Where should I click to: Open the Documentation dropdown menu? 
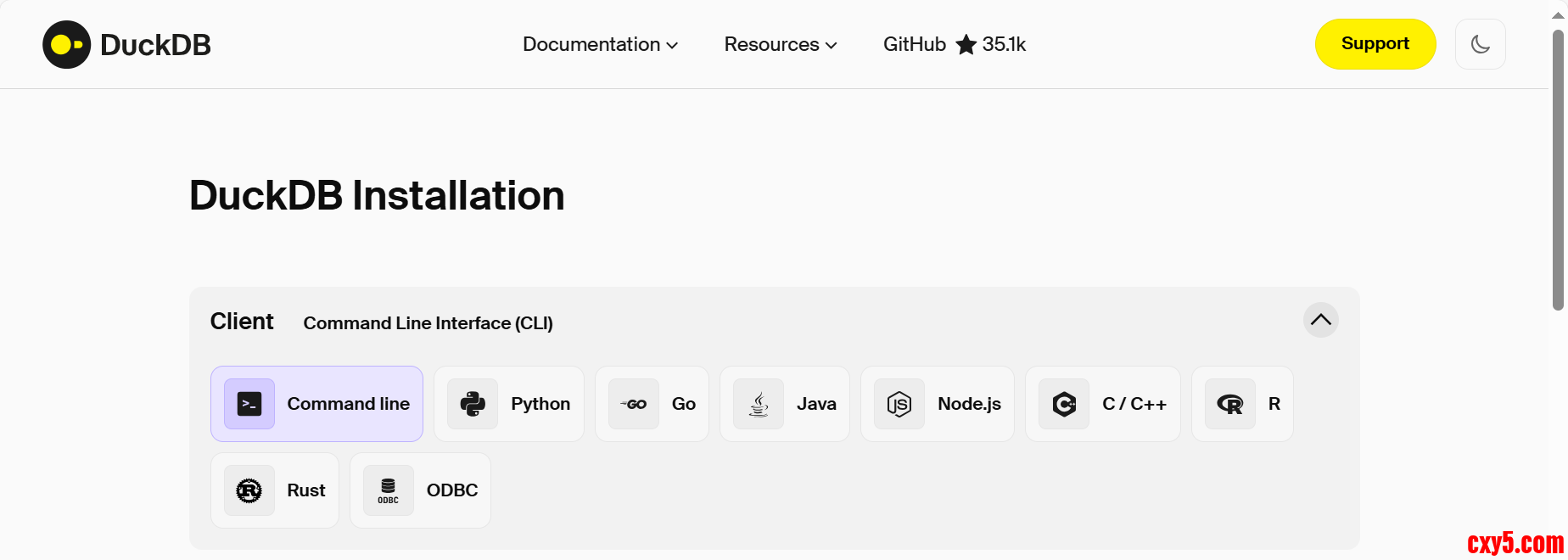point(600,44)
